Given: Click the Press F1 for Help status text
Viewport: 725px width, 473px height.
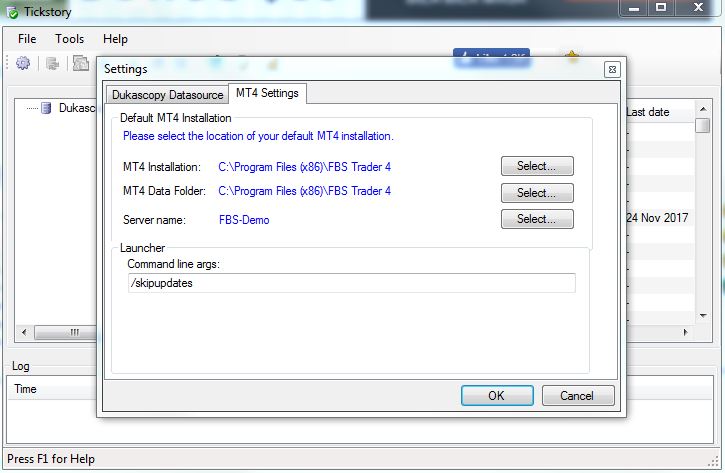Looking at the screenshot, I should (x=51, y=459).
